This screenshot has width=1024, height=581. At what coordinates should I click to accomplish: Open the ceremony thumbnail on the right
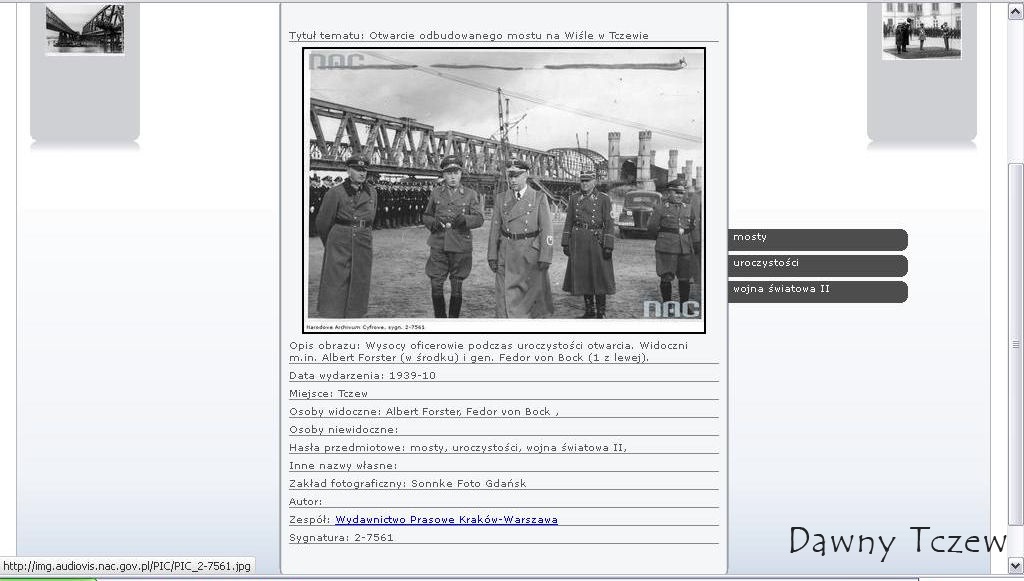pos(921,31)
